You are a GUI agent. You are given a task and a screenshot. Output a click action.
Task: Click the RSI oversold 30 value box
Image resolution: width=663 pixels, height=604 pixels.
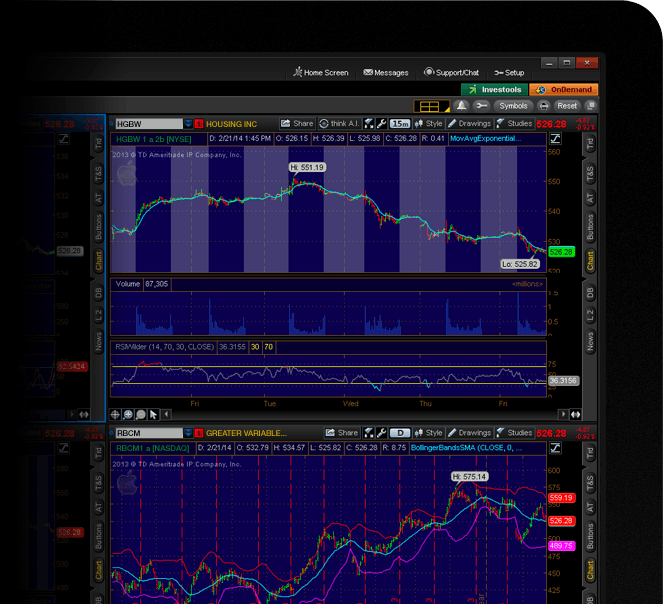(255, 347)
